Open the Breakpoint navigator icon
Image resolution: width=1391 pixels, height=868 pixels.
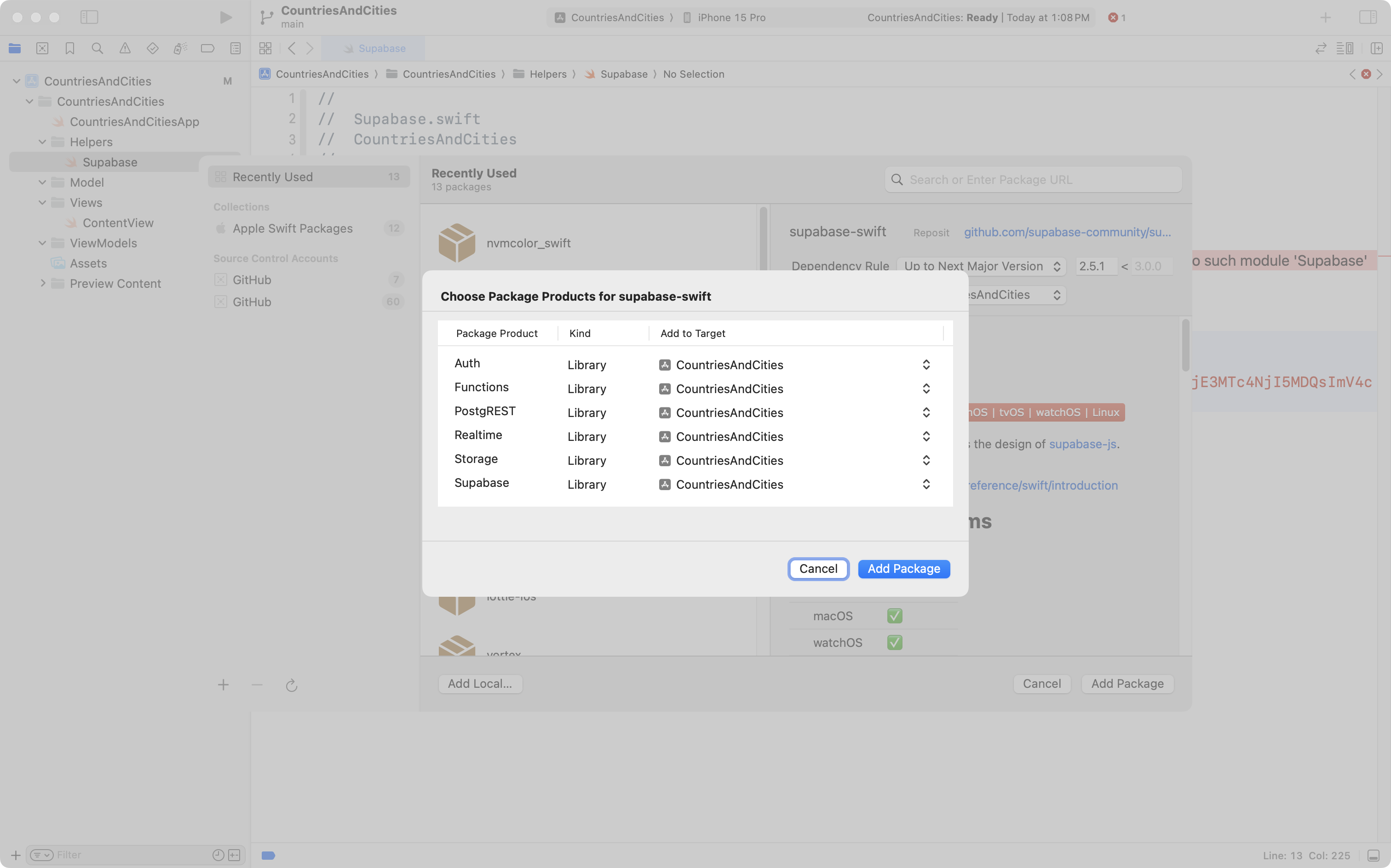coord(207,48)
